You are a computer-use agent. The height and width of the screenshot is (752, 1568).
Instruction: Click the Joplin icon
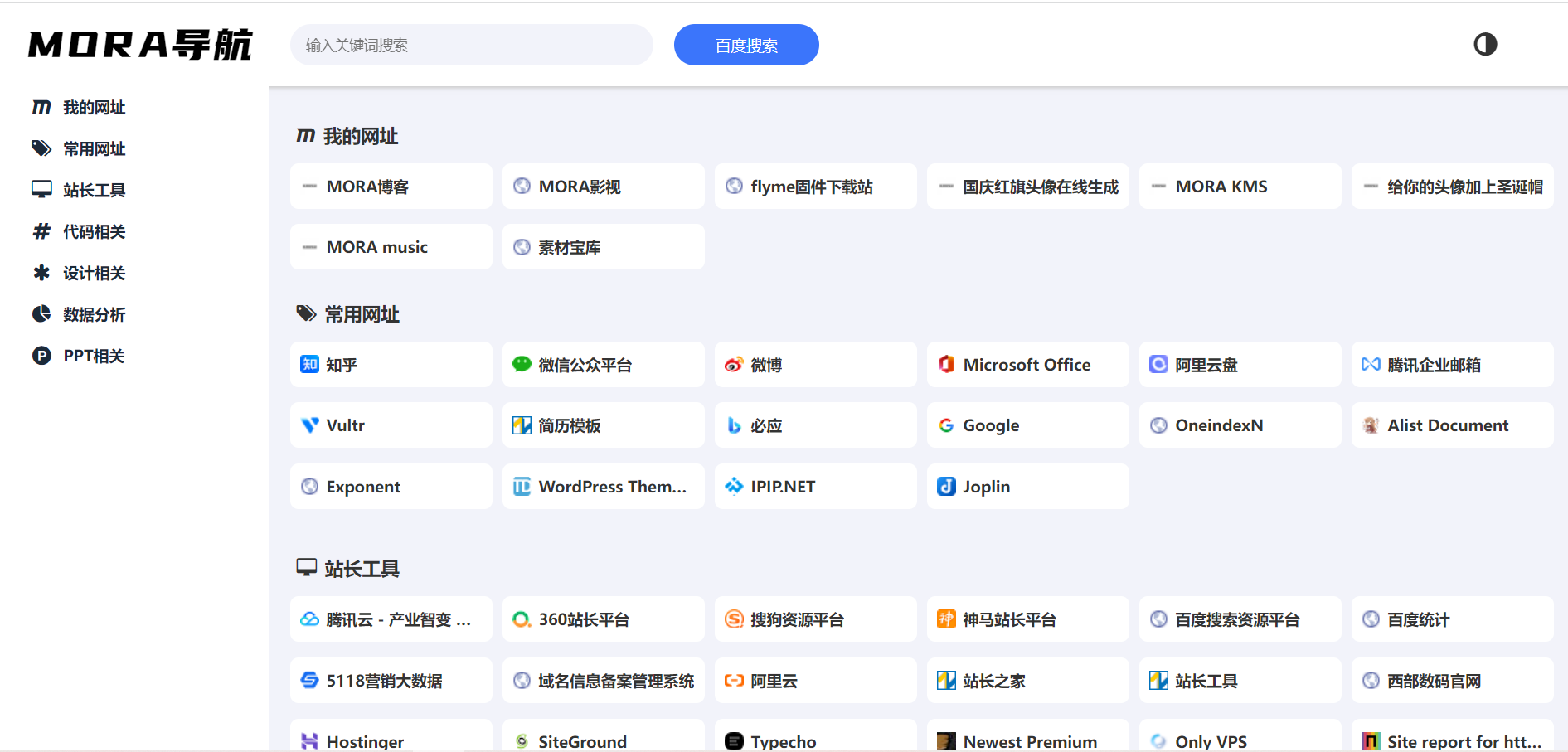(x=946, y=487)
